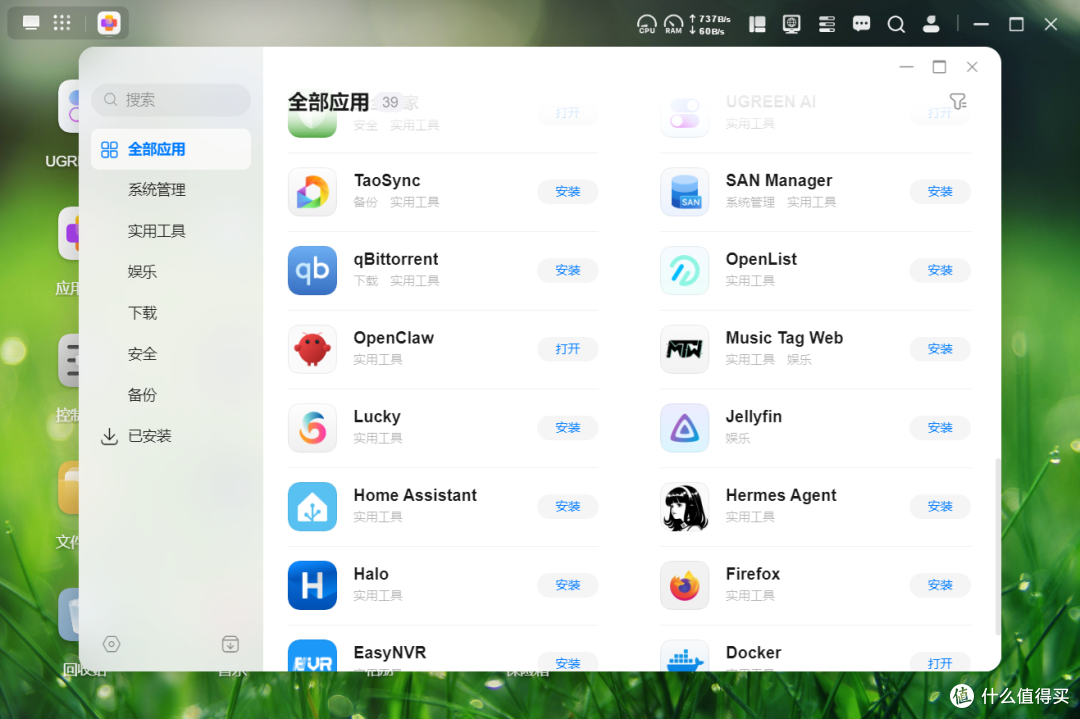Viewport: 1080px width, 719px height.
Task: Install Hermes Agent
Action: coord(939,506)
